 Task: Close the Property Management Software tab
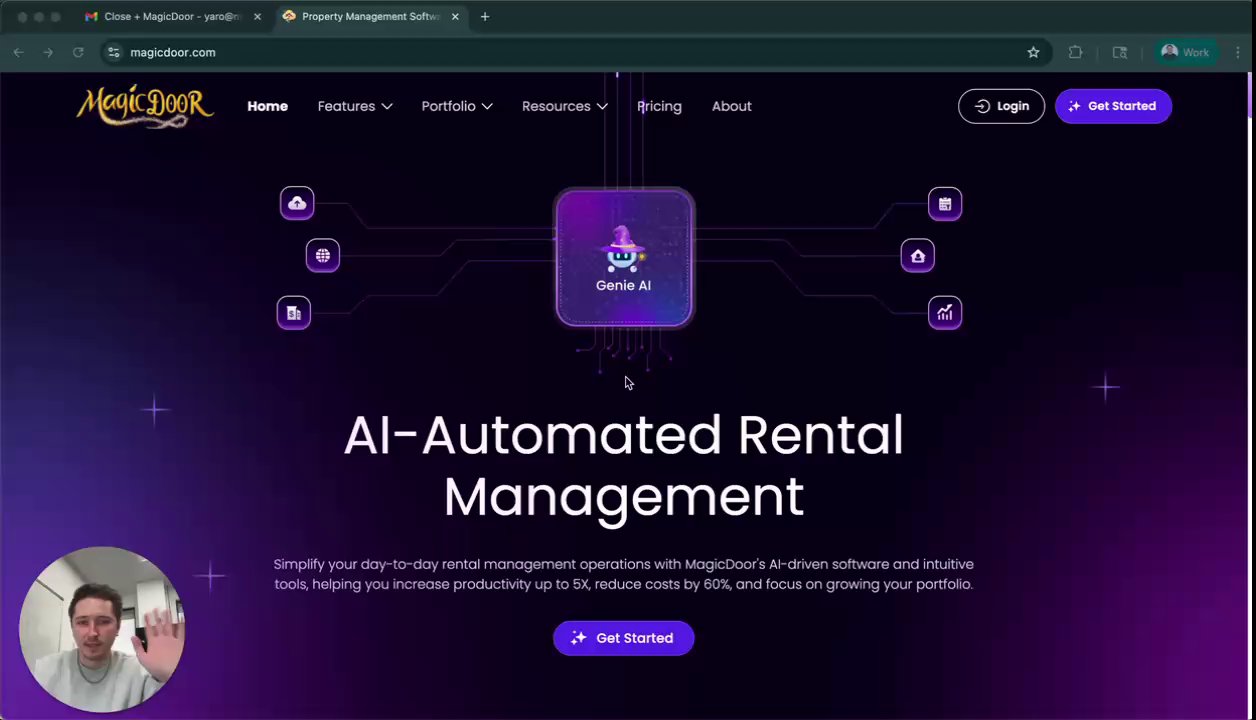(x=455, y=16)
